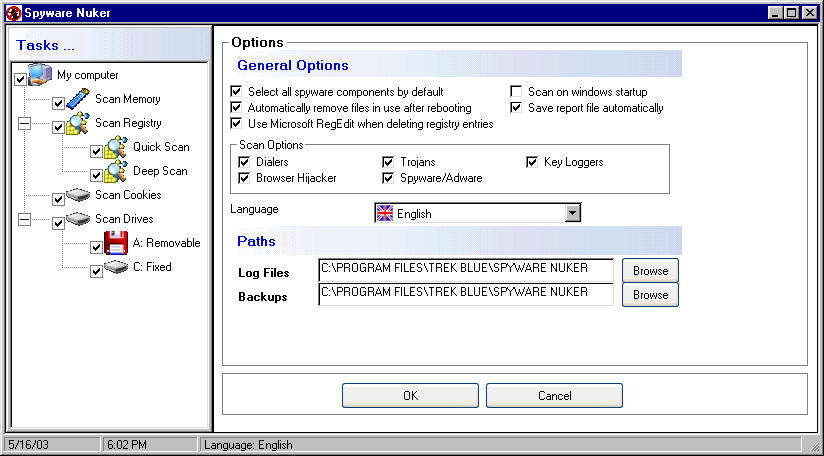Maximize the Spyware Nuker window
This screenshot has width=824, height=456.
pos(792,14)
